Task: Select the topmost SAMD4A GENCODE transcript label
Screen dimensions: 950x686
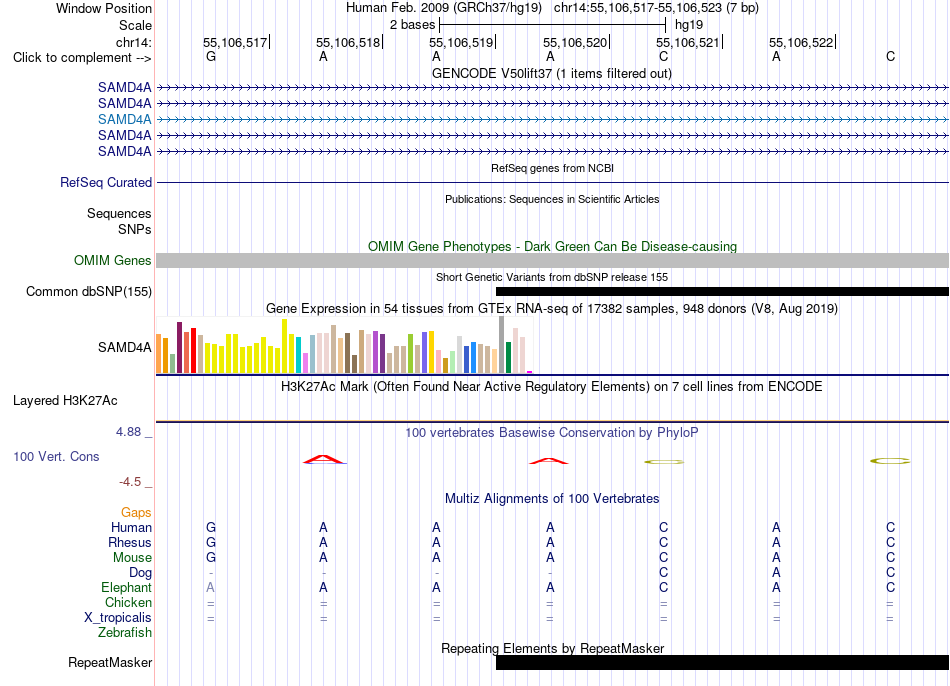Action: 125,88
